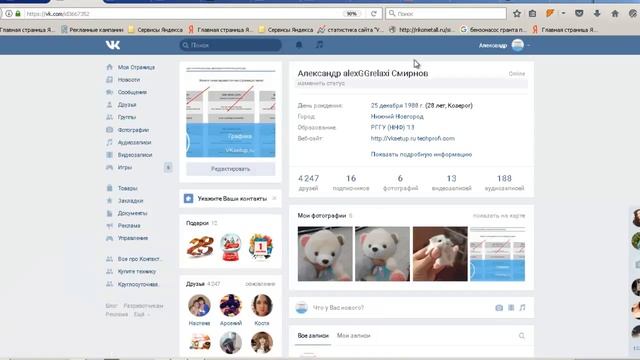640x360 pixels.
Task: Go to Моя Страница in sidebar
Action: 136,67
